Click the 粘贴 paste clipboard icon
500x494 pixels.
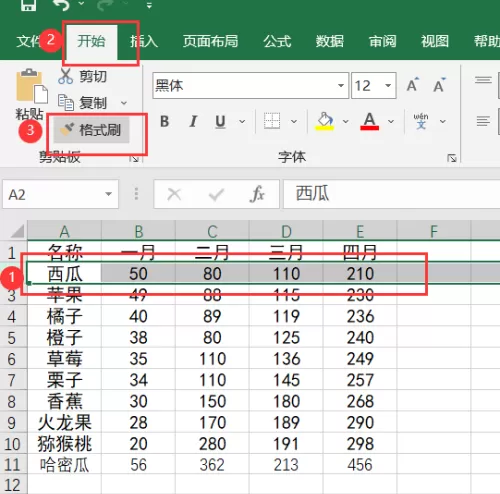(x=32, y=86)
